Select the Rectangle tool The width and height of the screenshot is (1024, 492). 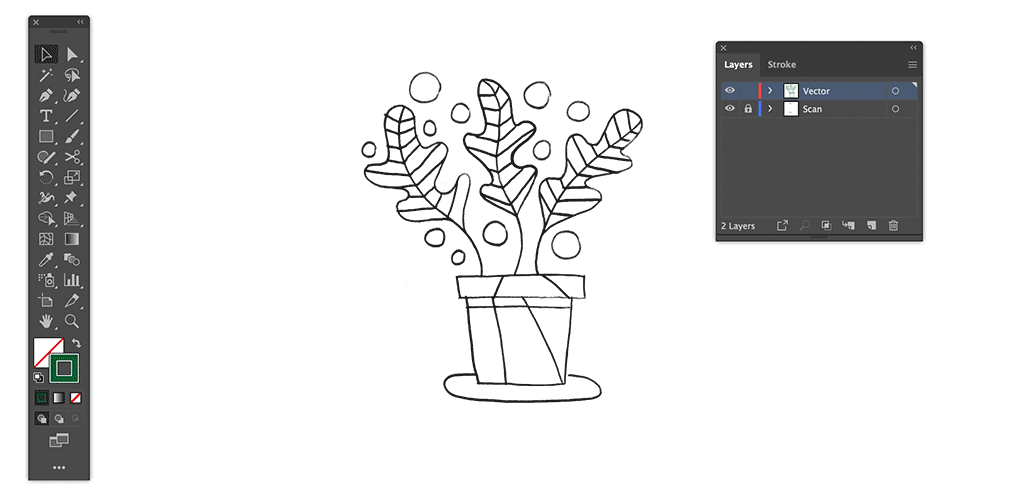point(46,137)
